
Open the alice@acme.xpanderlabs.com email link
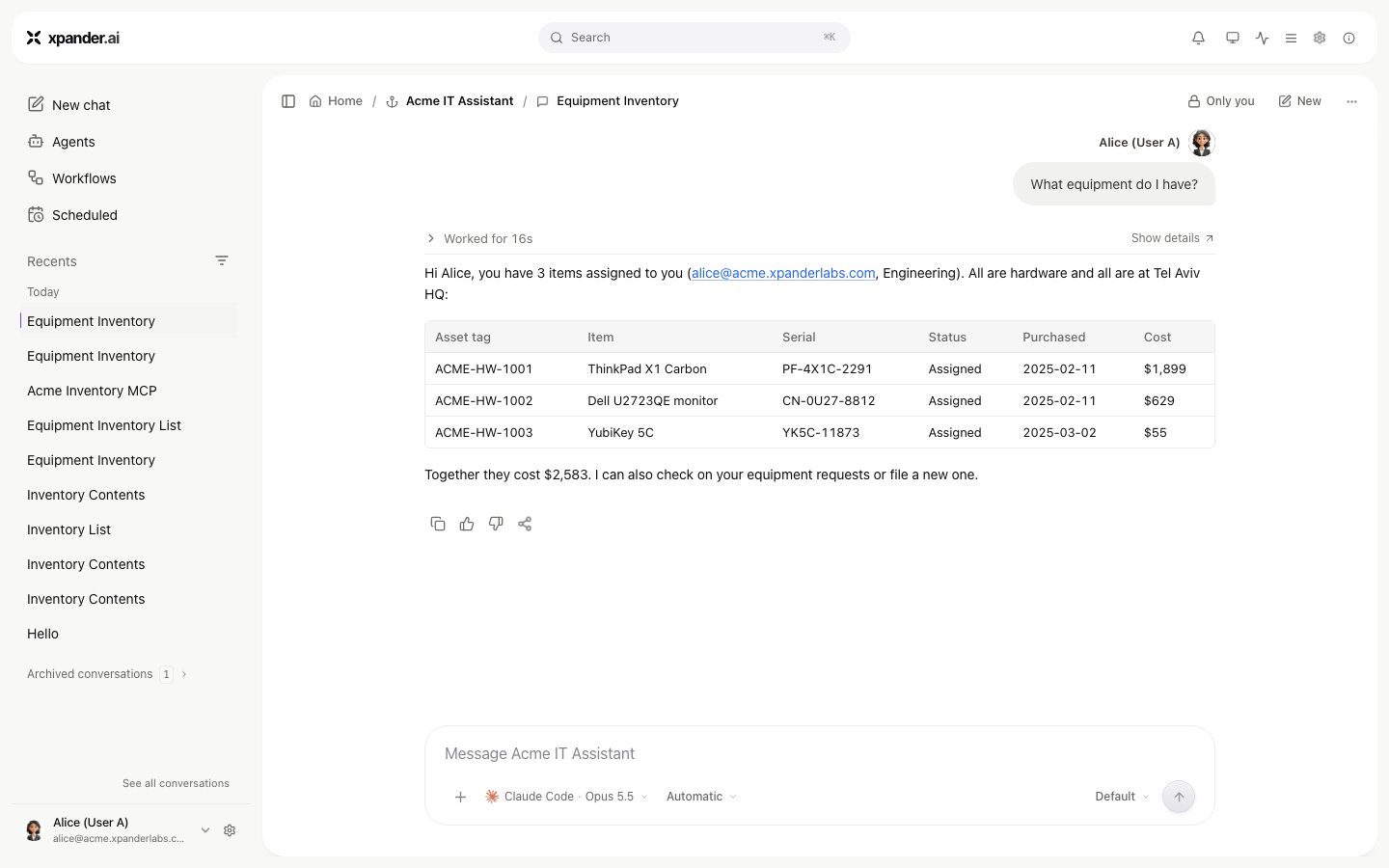783,273
